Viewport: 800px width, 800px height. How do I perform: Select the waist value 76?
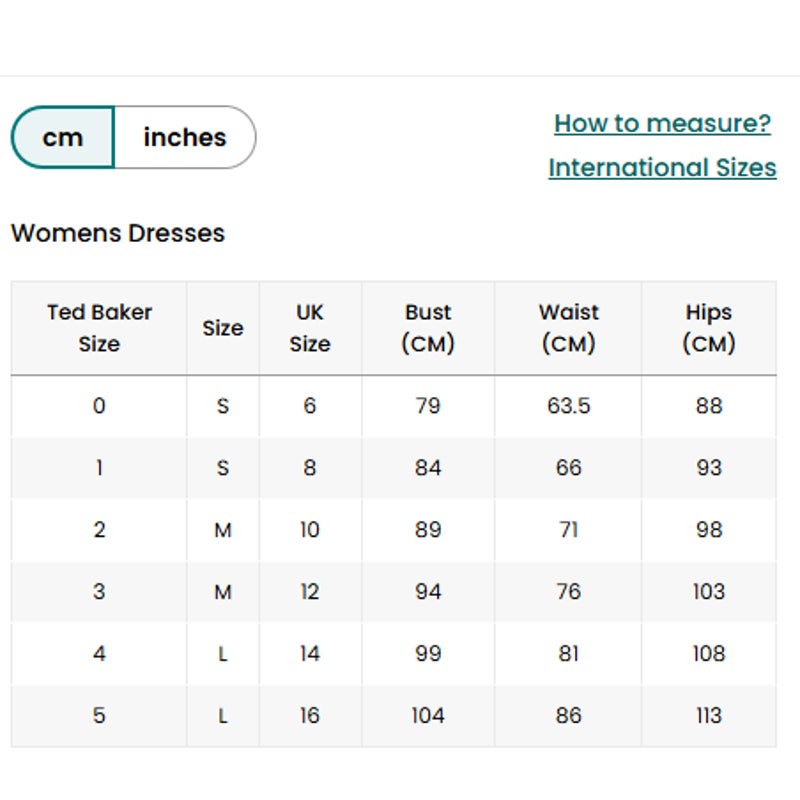pos(568,592)
